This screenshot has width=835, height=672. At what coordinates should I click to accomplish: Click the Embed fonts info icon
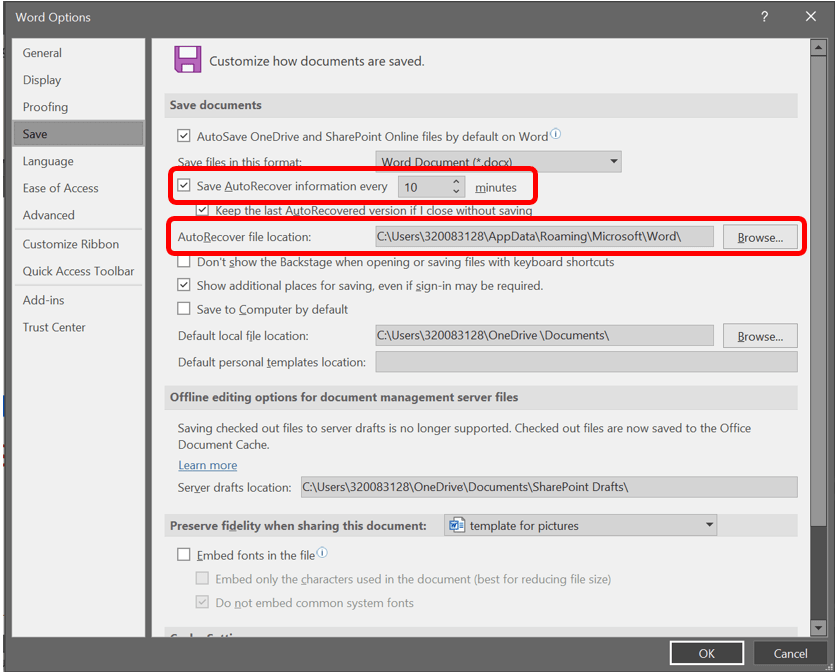click(322, 554)
